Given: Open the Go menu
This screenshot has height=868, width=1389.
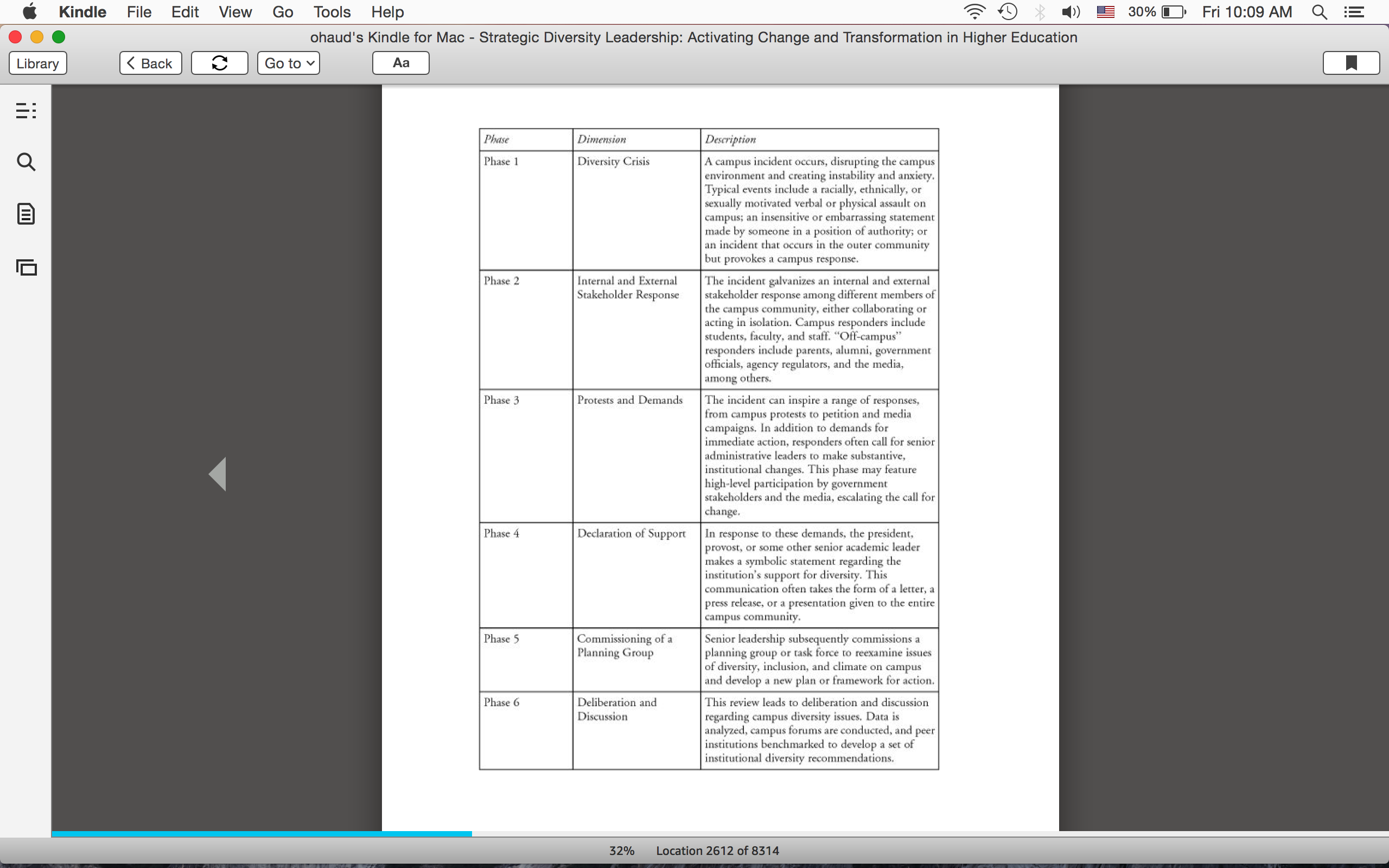Looking at the screenshot, I should coord(283,12).
